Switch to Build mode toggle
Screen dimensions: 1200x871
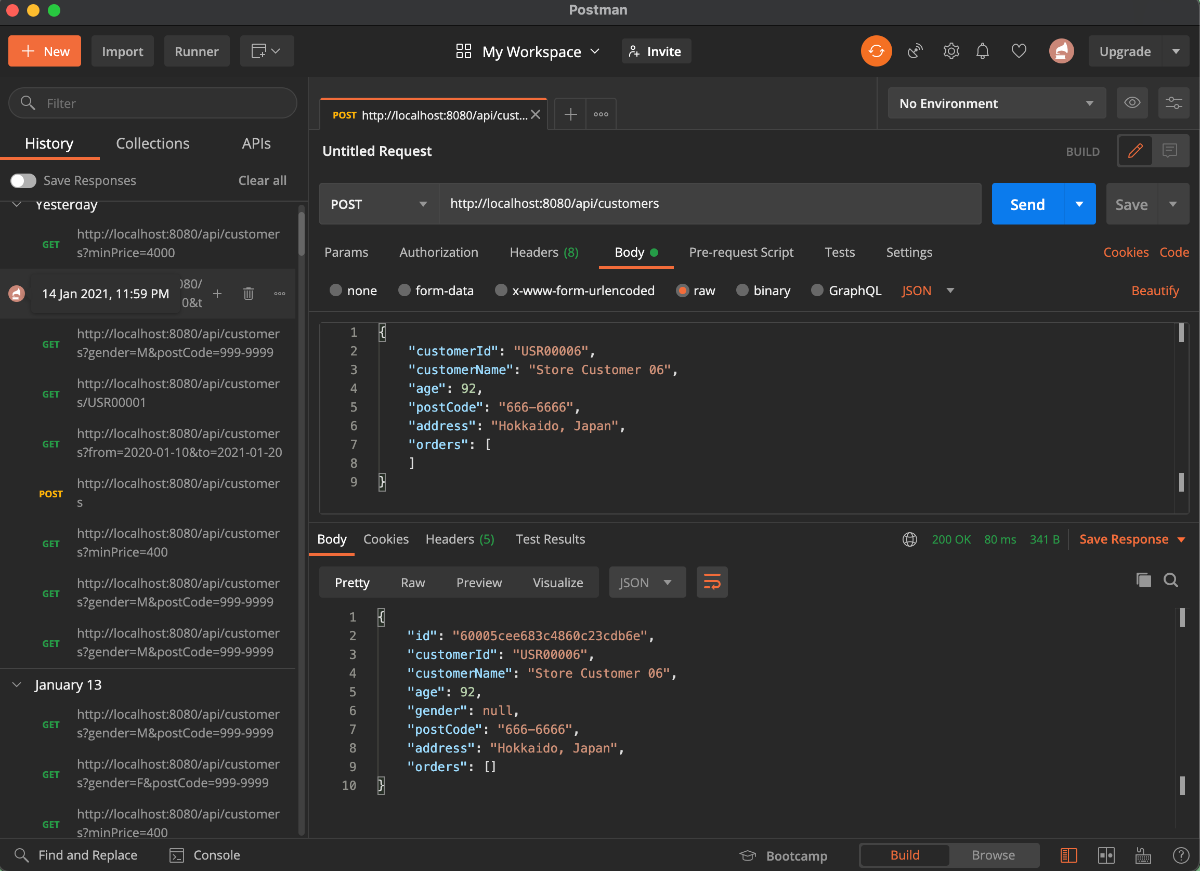(905, 855)
